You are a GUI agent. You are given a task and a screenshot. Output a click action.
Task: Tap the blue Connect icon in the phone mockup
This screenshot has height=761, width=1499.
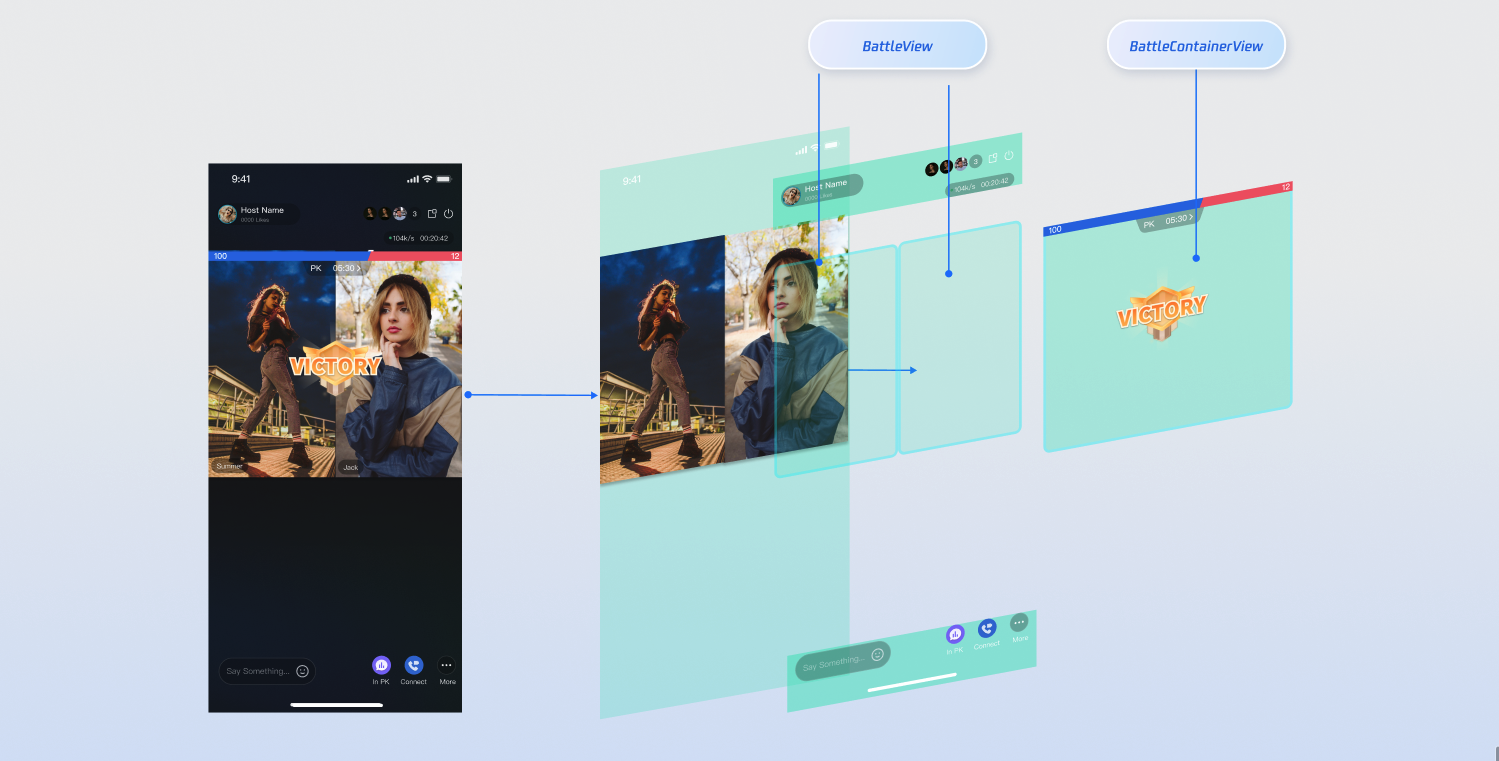[x=414, y=665]
